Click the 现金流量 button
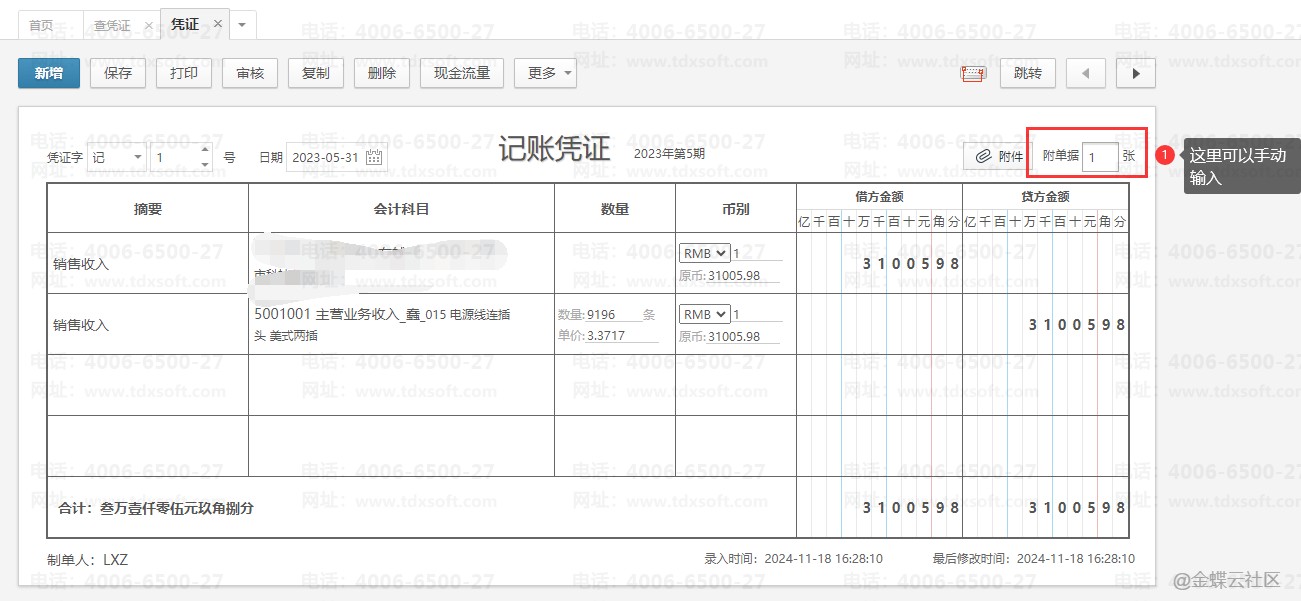The image size is (1301, 601). click(462, 73)
